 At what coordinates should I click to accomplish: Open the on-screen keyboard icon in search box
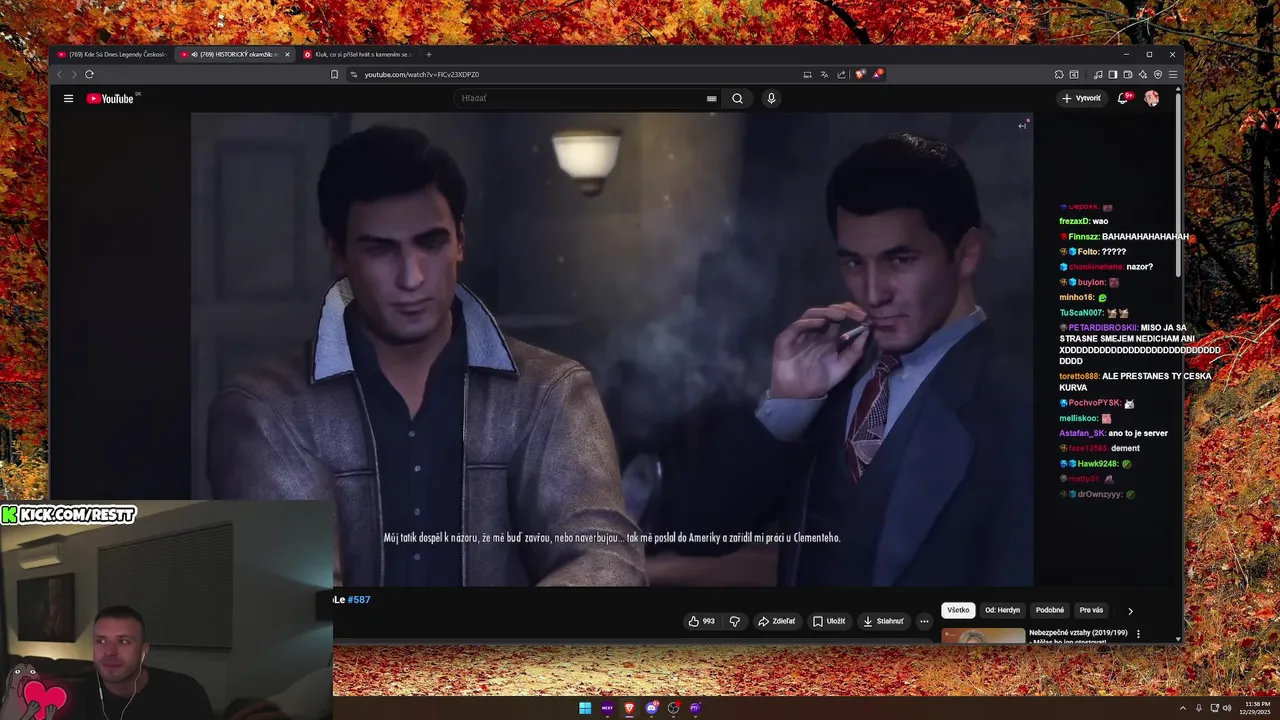(711, 98)
